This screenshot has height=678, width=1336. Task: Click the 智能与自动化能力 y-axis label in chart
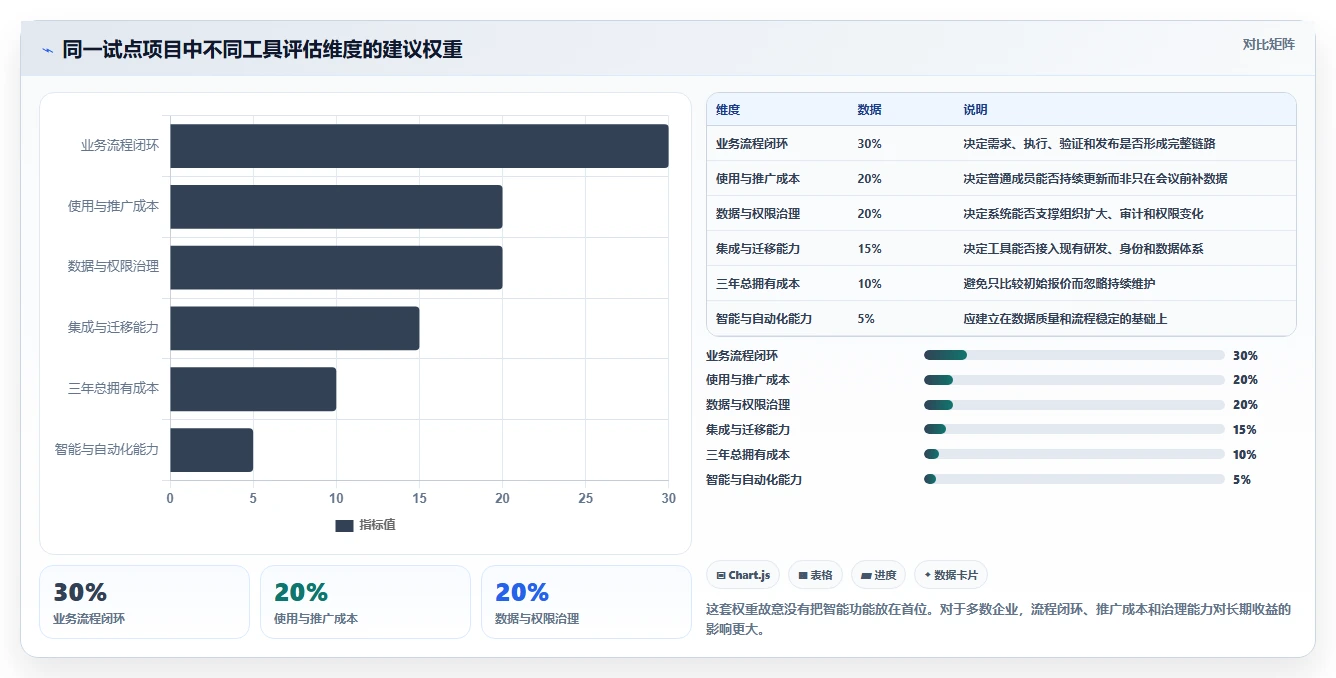click(107, 450)
